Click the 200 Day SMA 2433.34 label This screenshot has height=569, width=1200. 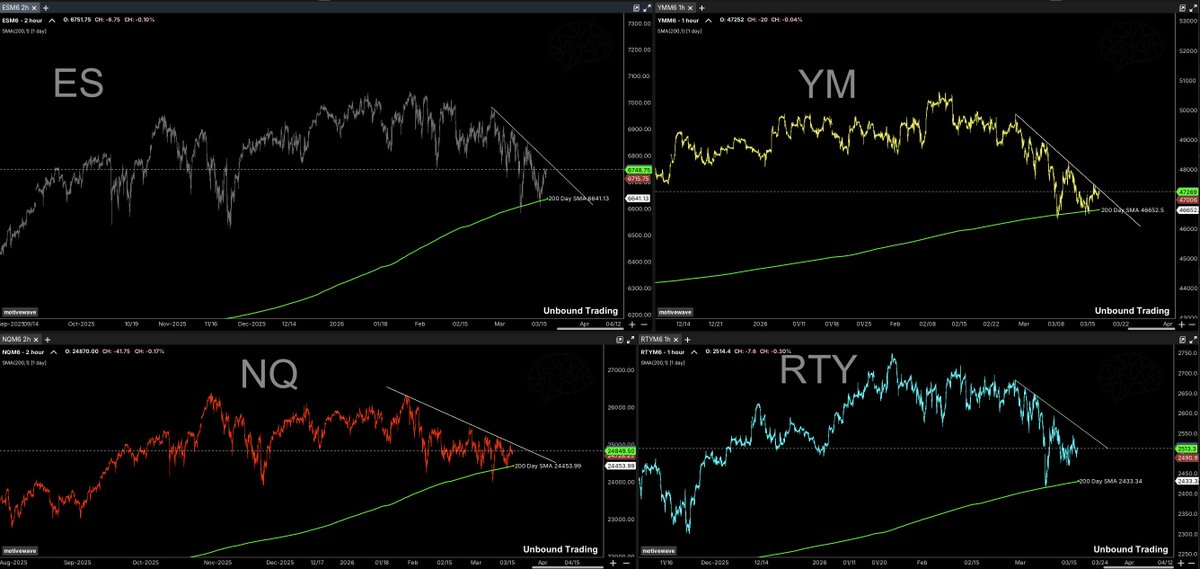1110,481
